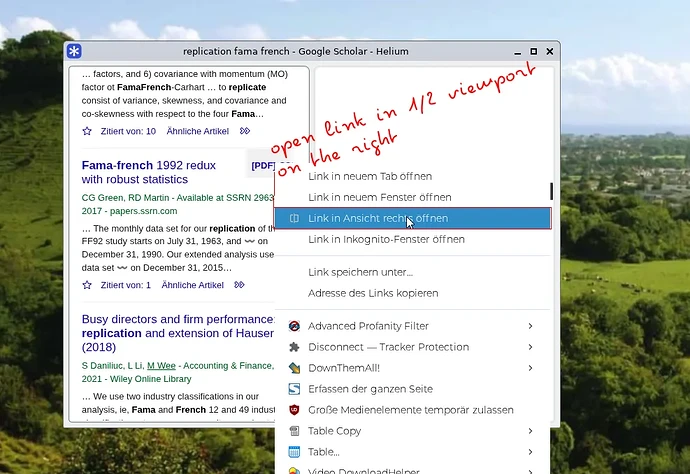
Task: Open 'Ähnliche Artikel' next to 'Zitiert von: 10'
Action: tap(198, 131)
